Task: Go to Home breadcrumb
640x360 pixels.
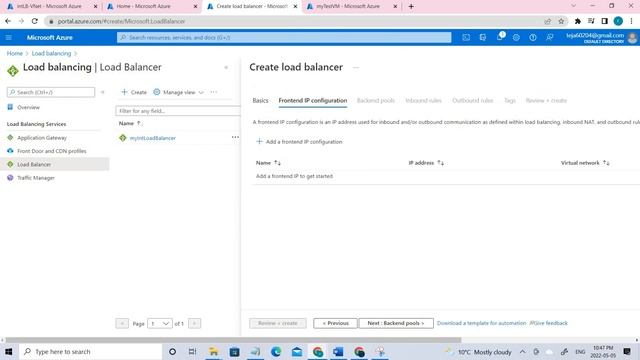Action: point(15,53)
